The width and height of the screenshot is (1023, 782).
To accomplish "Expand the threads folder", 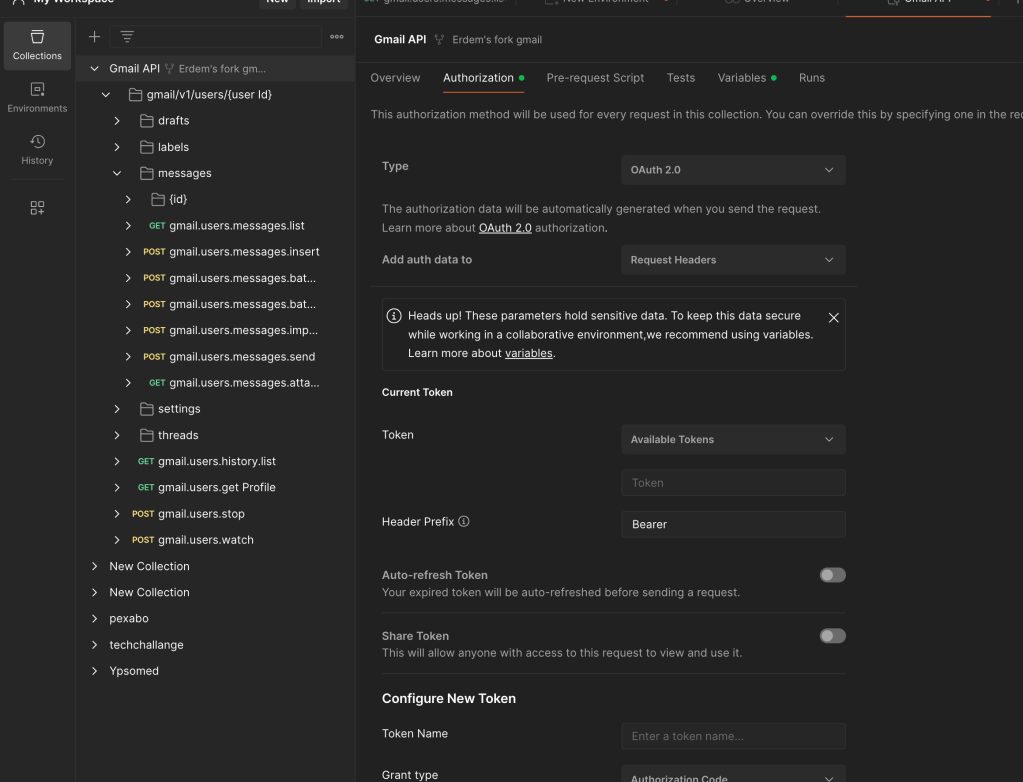I will (117, 435).
